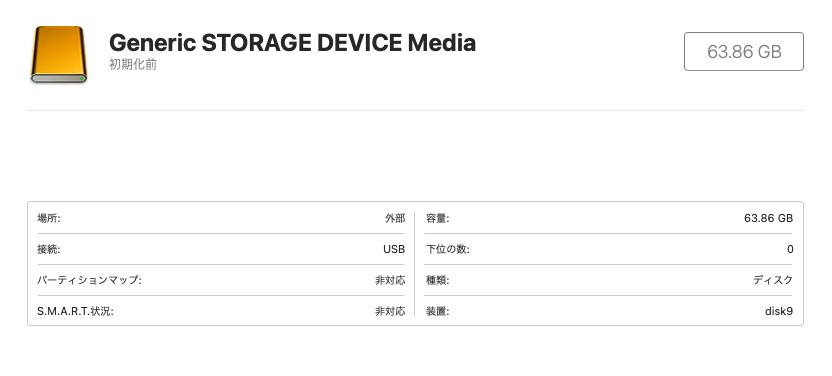Click the 容量 row label
This screenshot has width=832, height=376.
[437, 218]
